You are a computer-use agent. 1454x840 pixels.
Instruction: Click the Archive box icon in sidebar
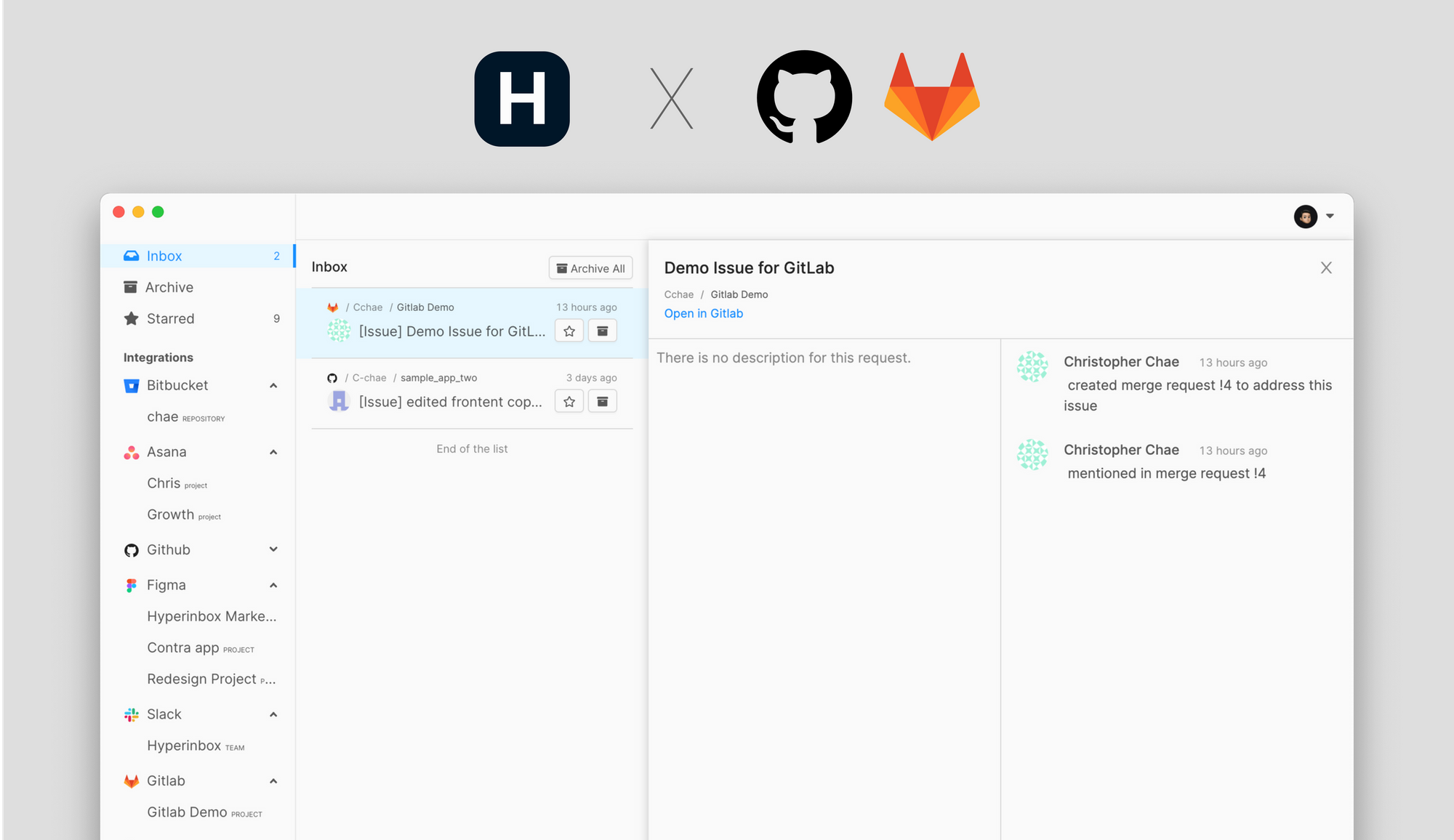click(x=131, y=287)
